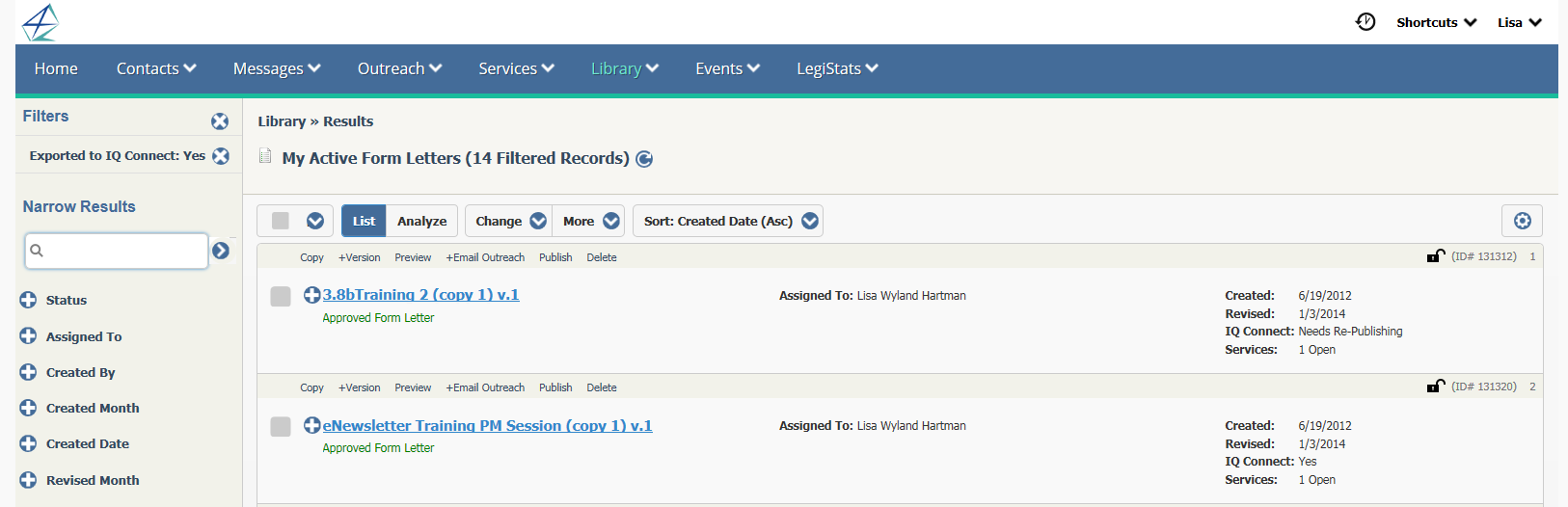Open the Lisa user menu

[x=1520, y=22]
